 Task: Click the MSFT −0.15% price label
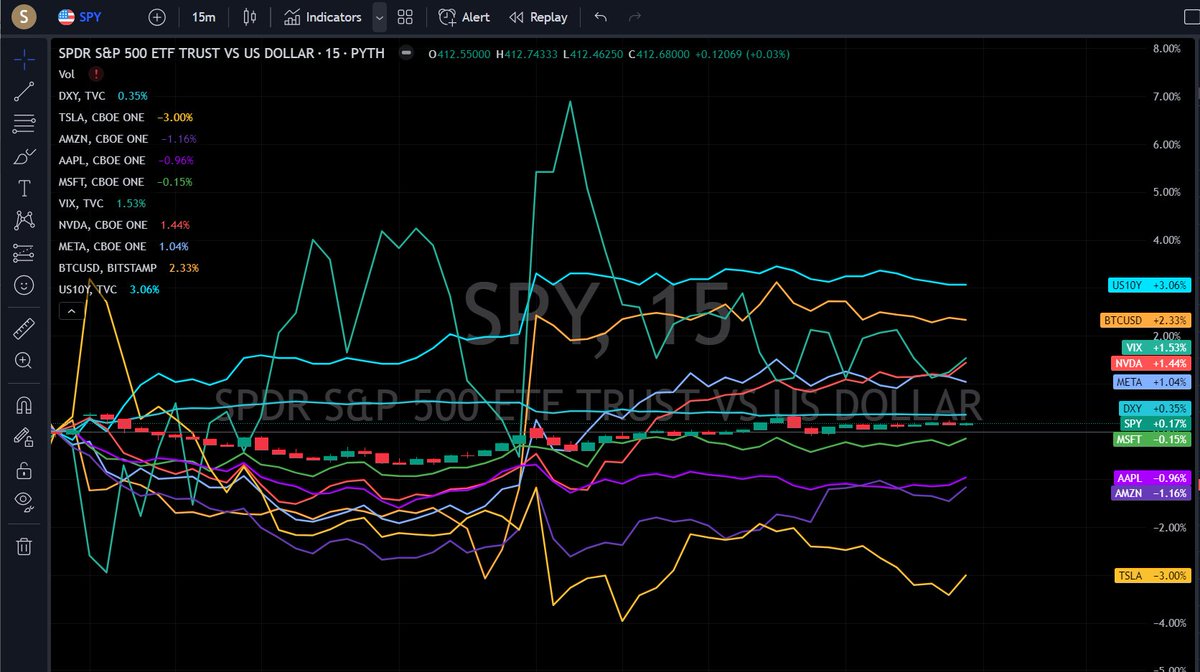point(1151,439)
